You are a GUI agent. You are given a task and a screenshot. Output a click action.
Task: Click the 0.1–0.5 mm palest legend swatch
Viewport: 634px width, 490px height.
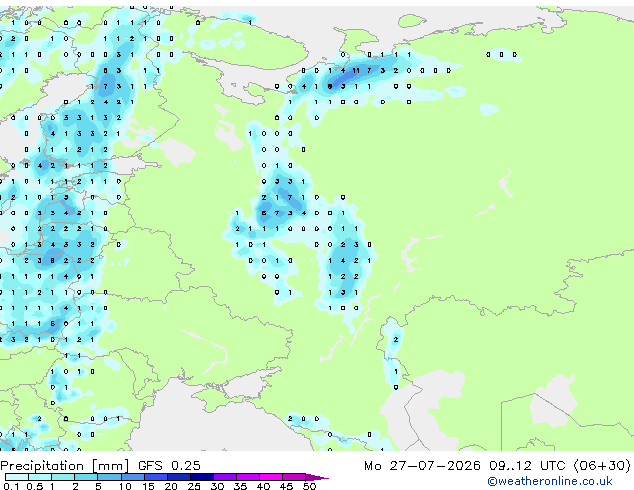click(17, 477)
